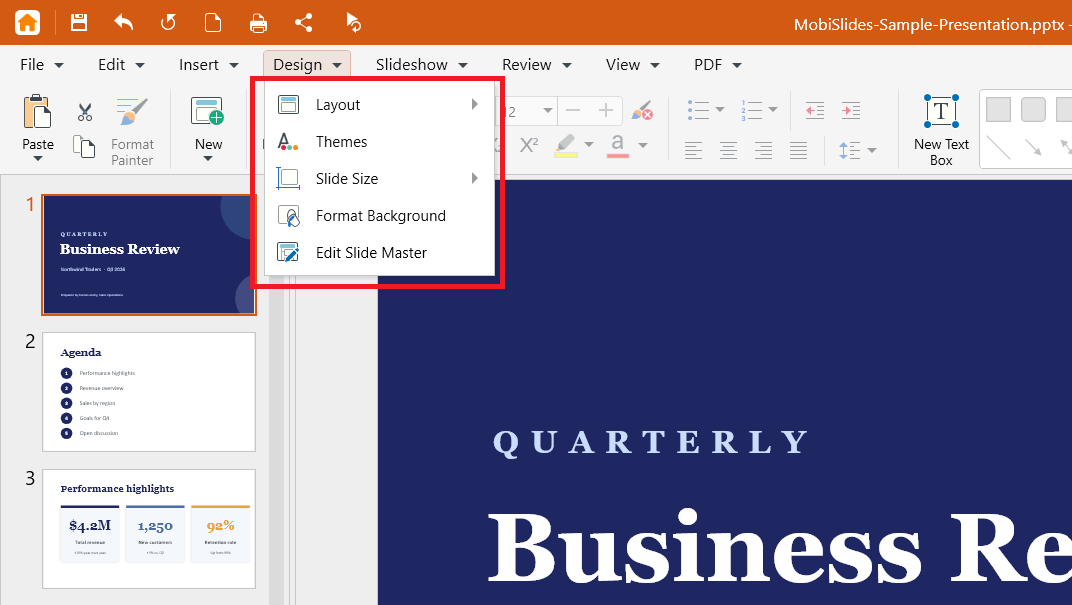Open the share icon in top bar

click(x=304, y=23)
